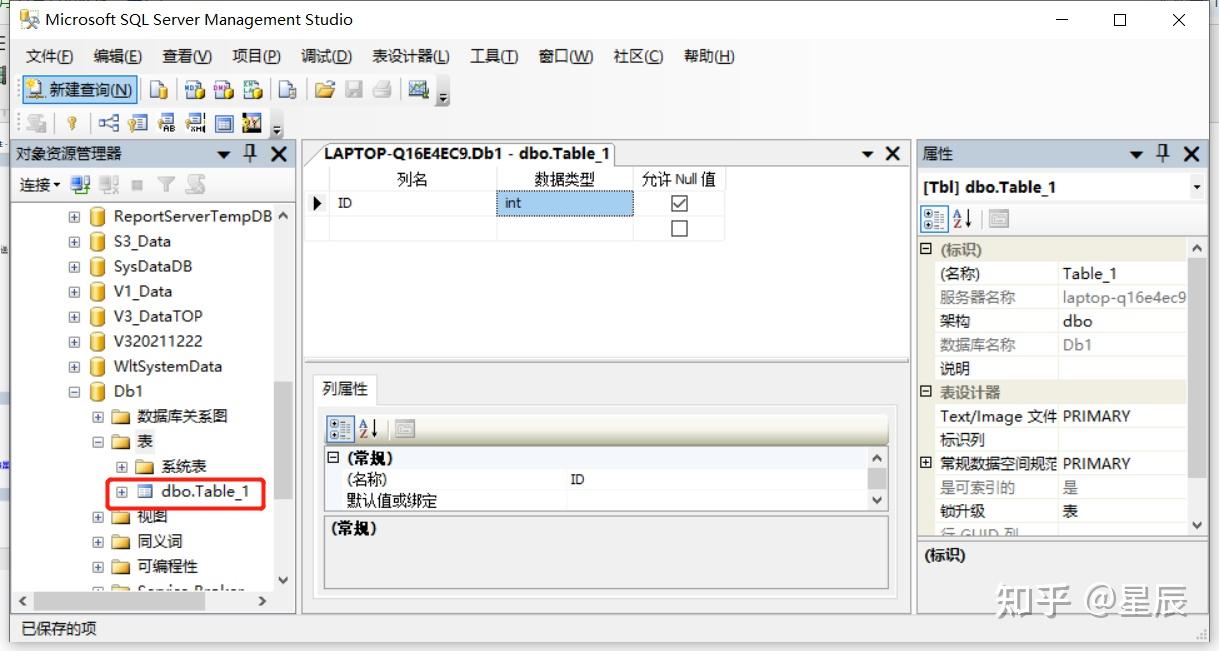
Task: Expand the Db1 视图 node
Action: 96,517
